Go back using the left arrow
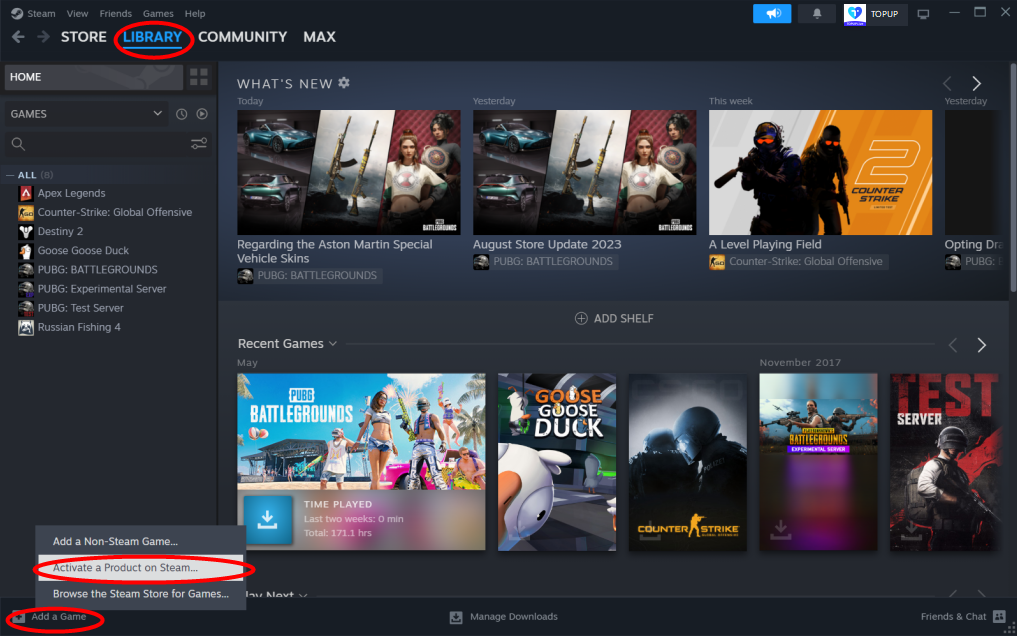The width and height of the screenshot is (1017, 636). click(18, 37)
